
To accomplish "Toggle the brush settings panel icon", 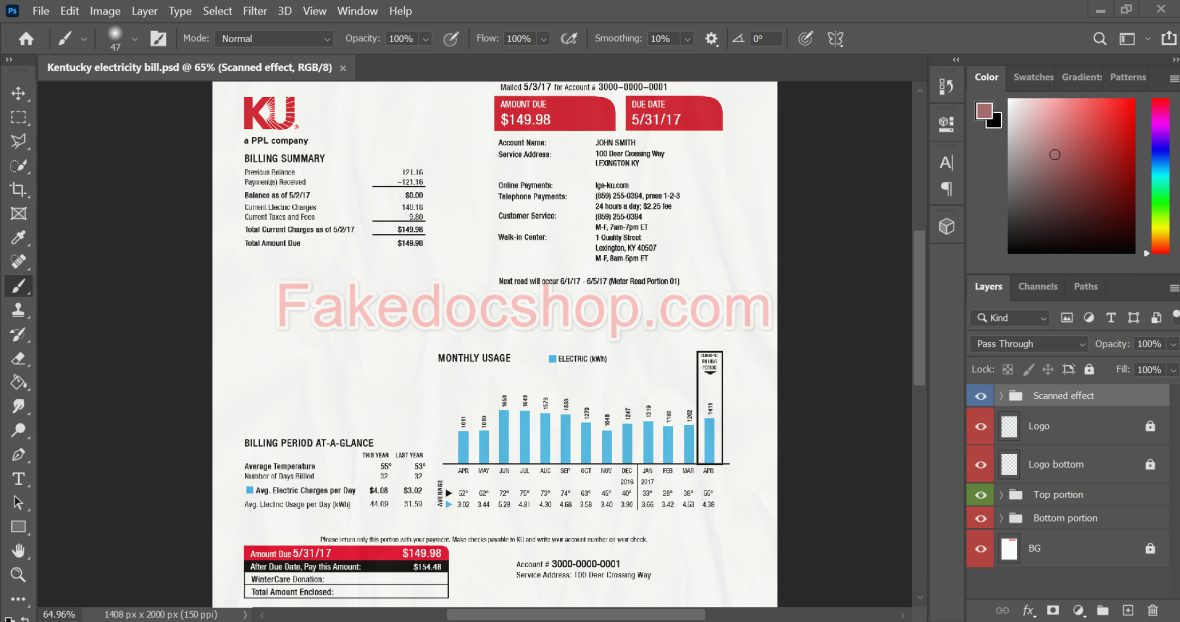I will (158, 38).
